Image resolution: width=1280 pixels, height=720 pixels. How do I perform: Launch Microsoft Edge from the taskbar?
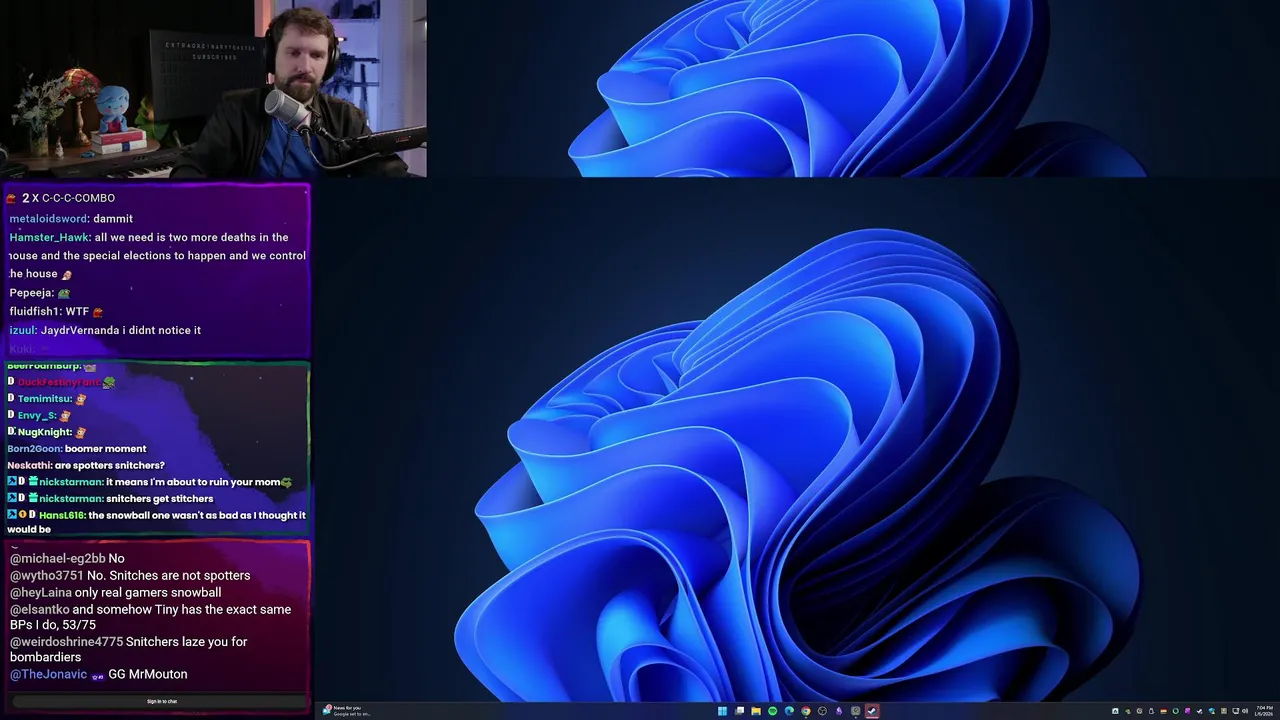click(x=789, y=711)
